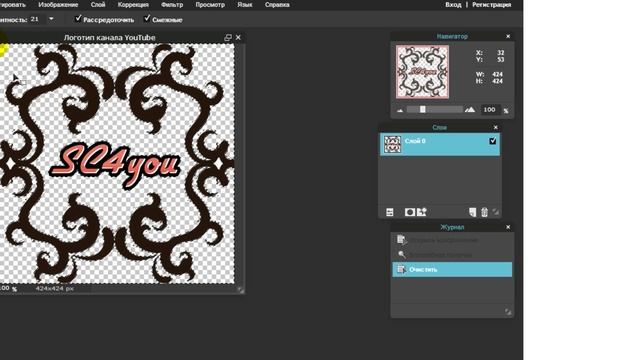Open the Просмотр menu
This screenshot has width=640, height=360.
(210, 5)
